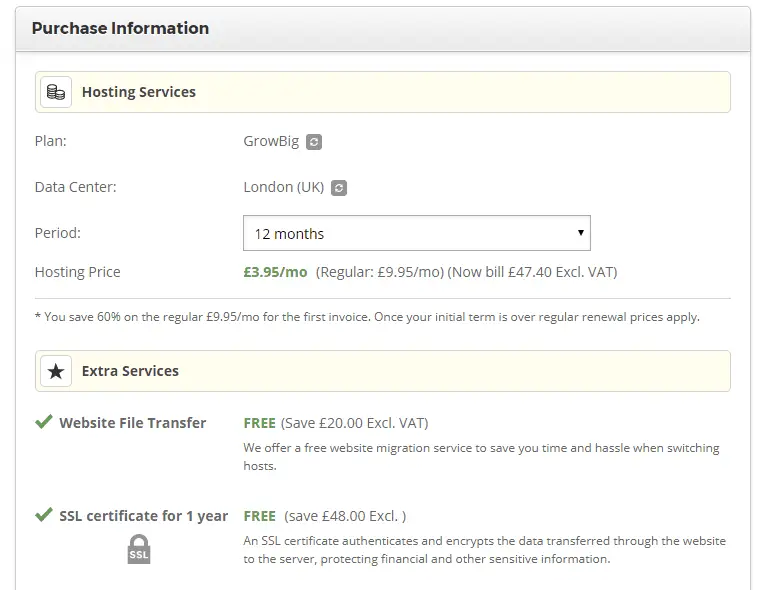The width and height of the screenshot is (766, 590).
Task: Click the Now bill £47.40 Excl. VAT text
Action: pyautogui.click(x=532, y=272)
